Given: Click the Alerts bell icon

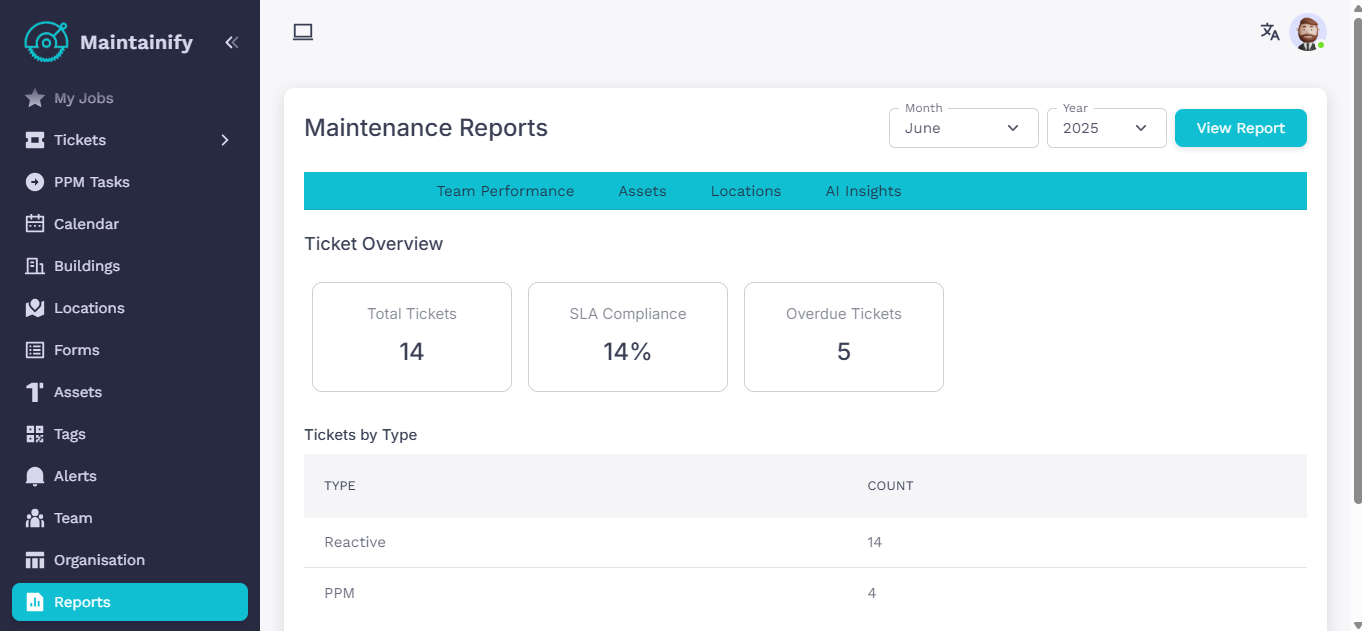Looking at the screenshot, I should pos(35,476).
